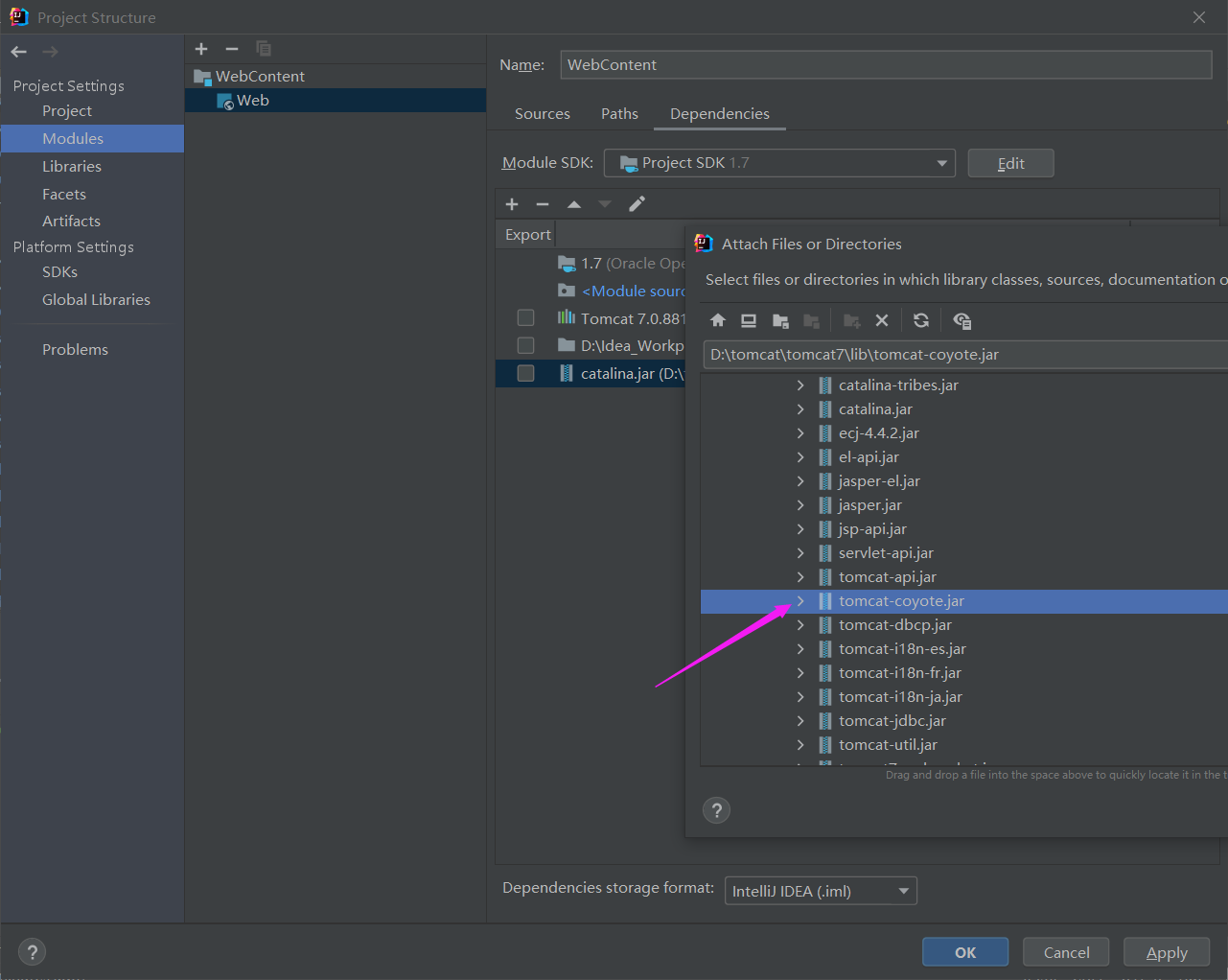Move the selected dependency up
Viewport: 1228px width, 980px height.
click(x=574, y=204)
